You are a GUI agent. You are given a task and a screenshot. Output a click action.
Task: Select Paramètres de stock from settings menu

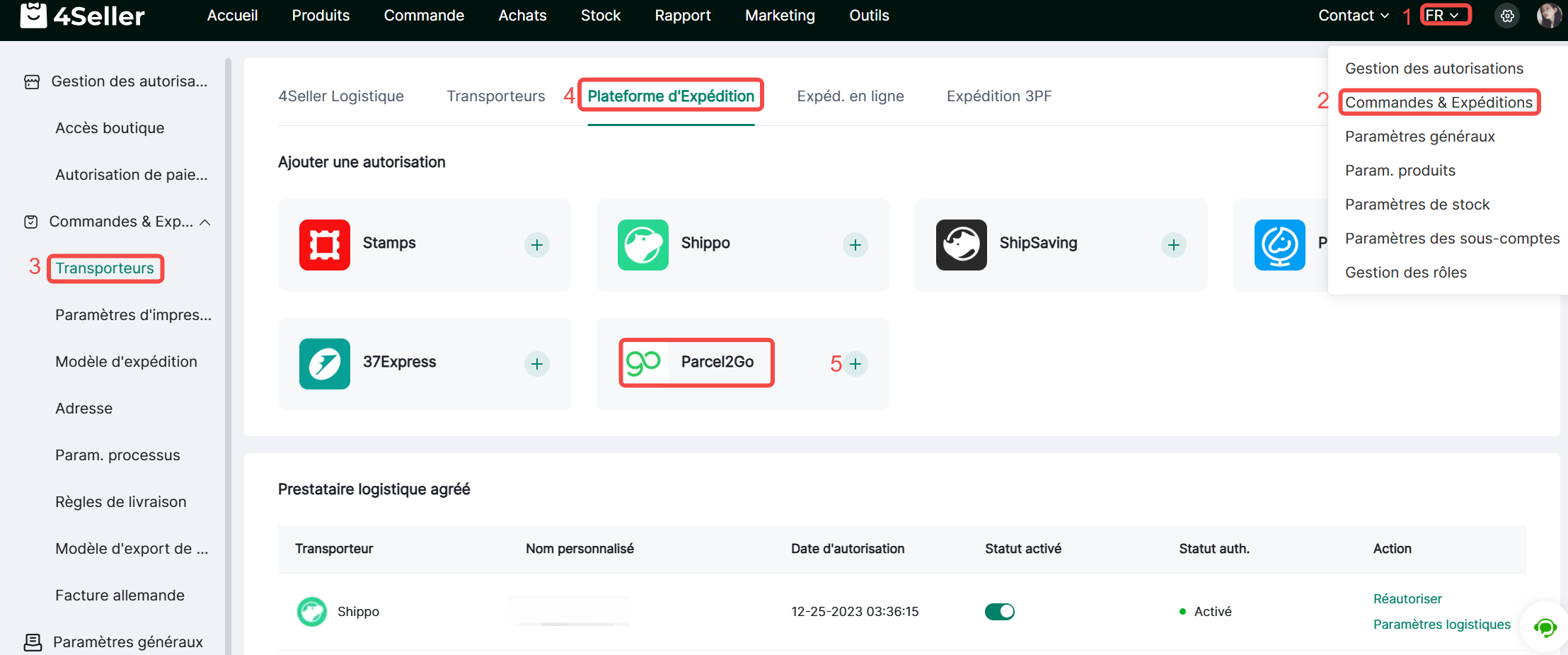point(1417,205)
